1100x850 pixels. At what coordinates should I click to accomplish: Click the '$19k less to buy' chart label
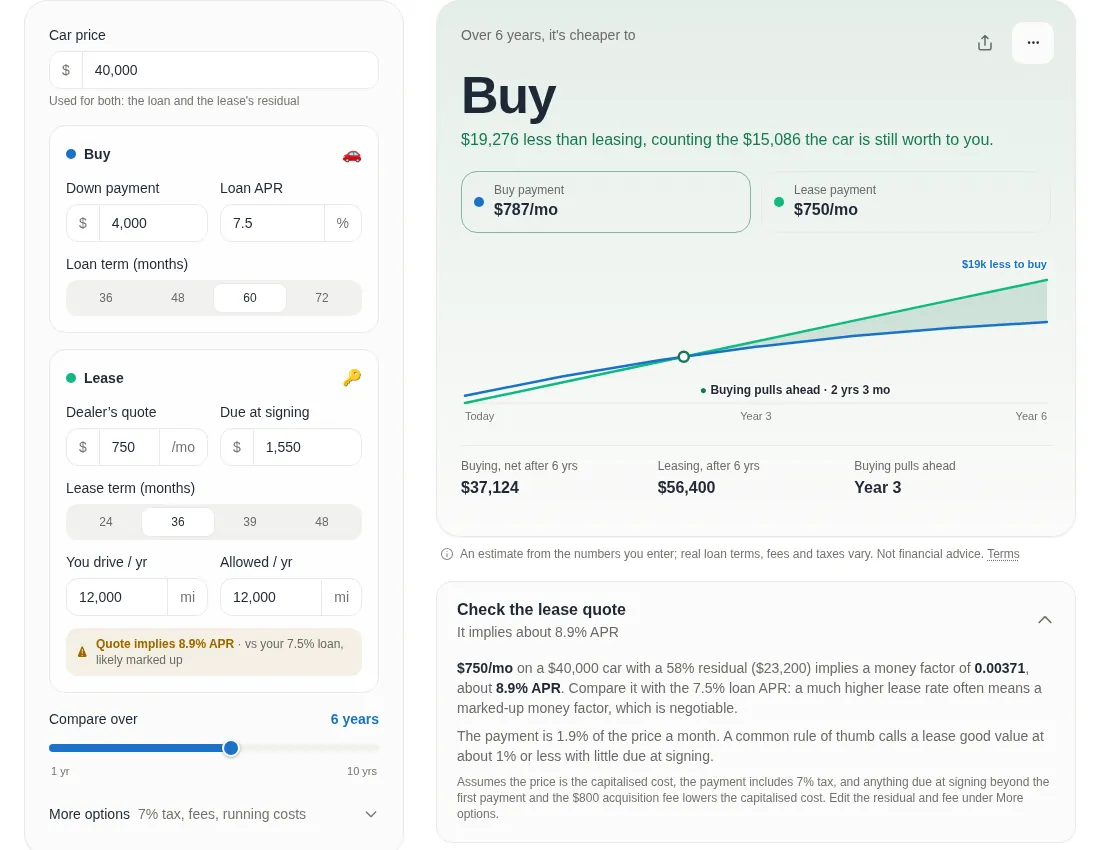pyautogui.click(x=1004, y=264)
